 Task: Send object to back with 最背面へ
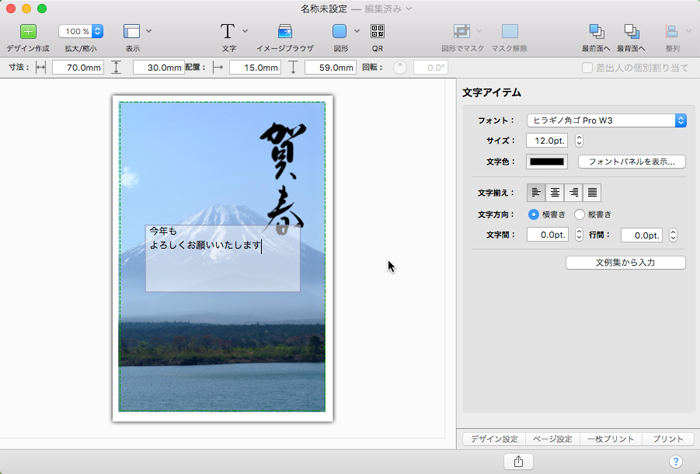631,31
